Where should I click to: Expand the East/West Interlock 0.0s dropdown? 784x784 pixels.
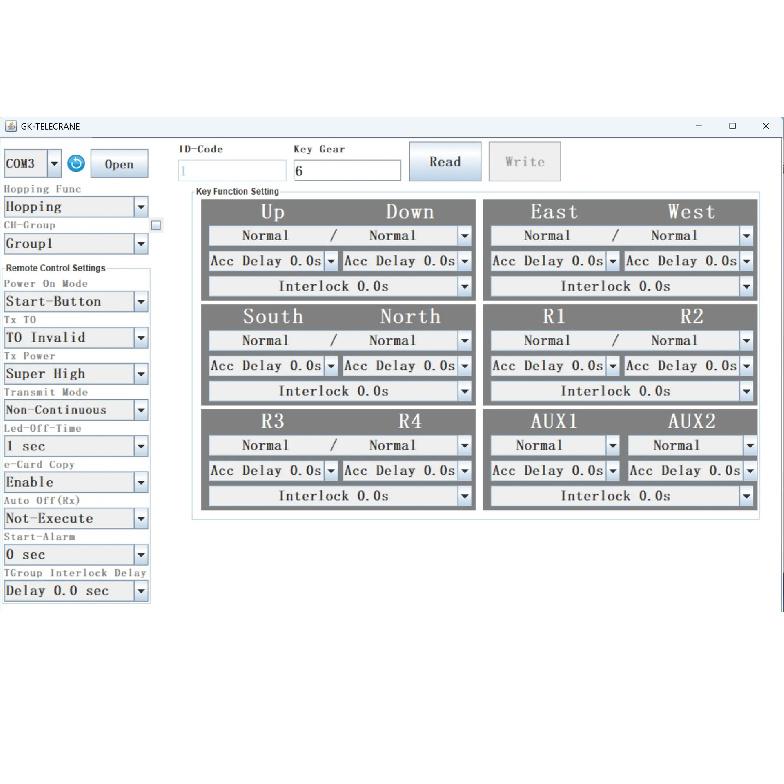tap(622, 286)
